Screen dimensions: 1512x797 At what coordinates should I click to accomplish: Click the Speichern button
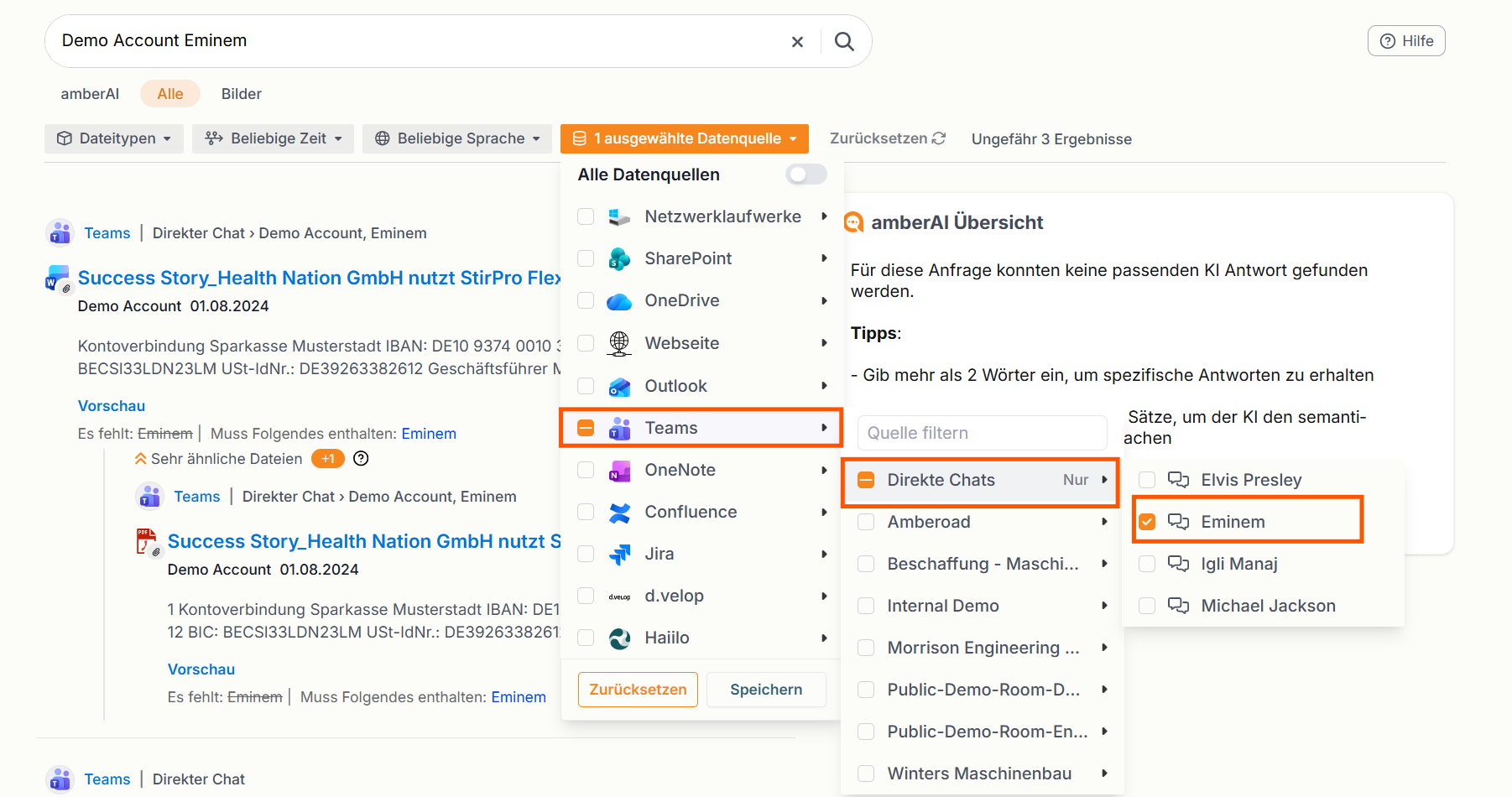[766, 690]
